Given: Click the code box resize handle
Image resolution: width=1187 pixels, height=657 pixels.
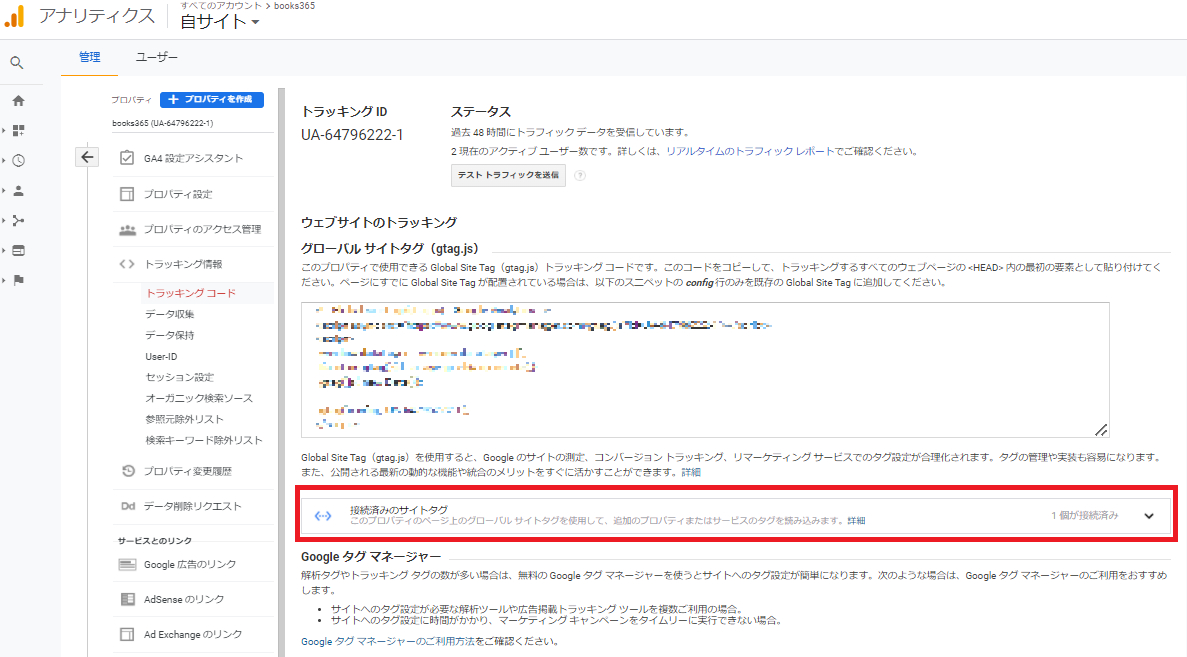Looking at the screenshot, I should click(1101, 430).
